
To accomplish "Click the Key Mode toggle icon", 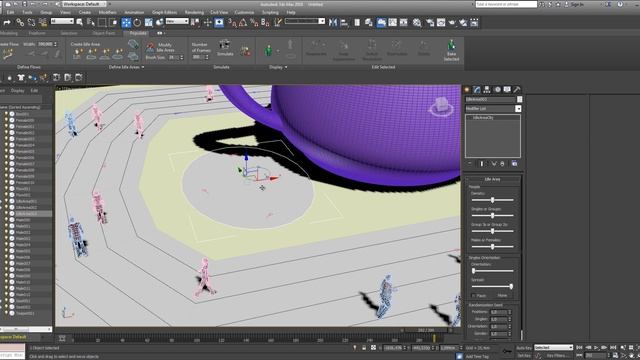I will click(579, 356).
